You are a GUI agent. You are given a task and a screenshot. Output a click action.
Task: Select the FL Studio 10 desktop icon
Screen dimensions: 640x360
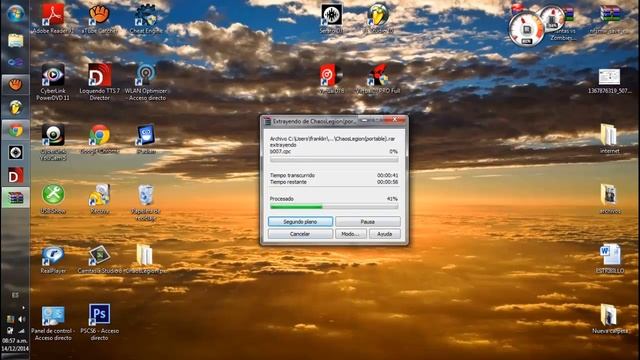(x=378, y=19)
